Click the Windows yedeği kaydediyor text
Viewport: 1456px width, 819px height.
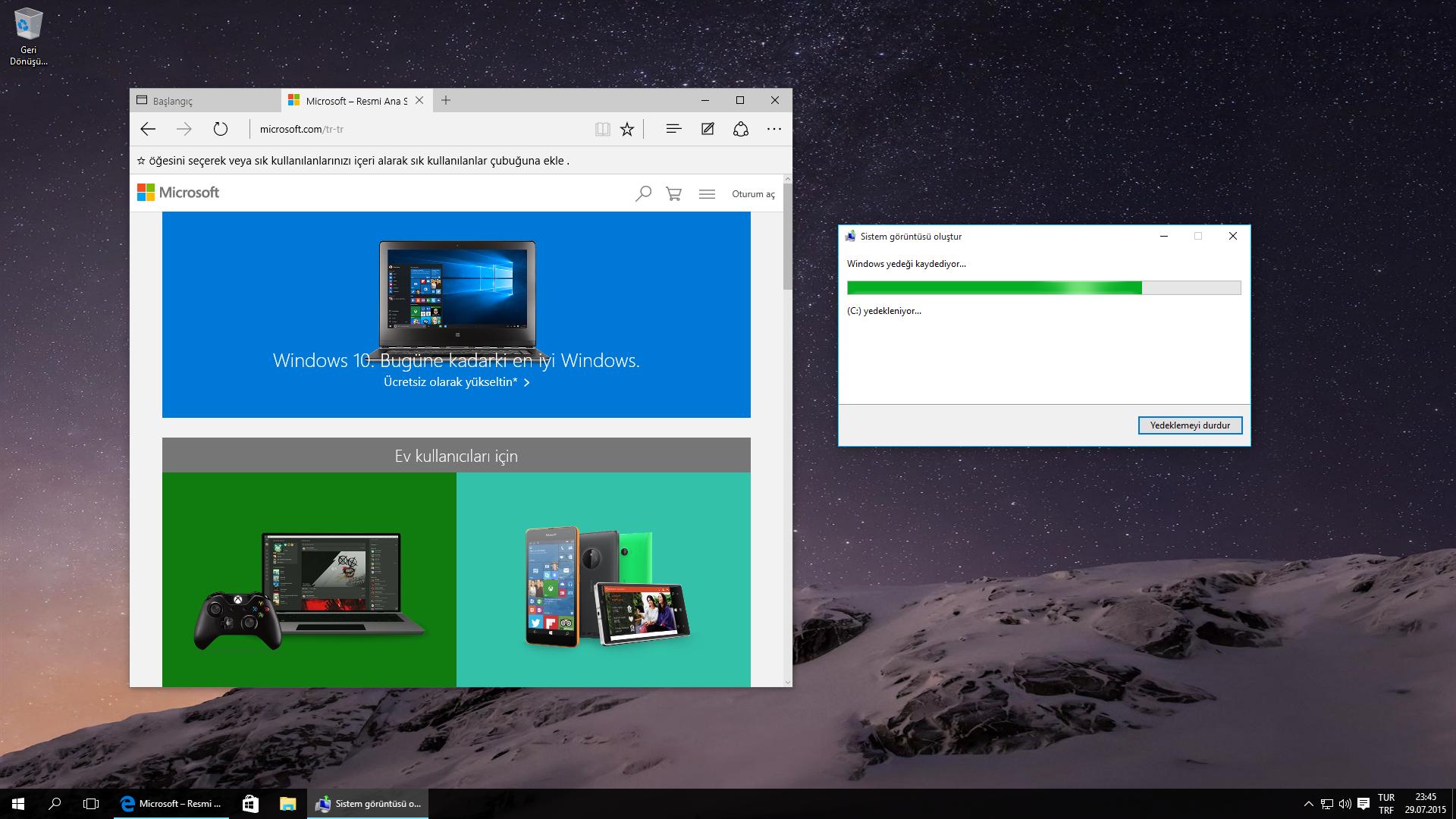pyautogui.click(x=906, y=264)
